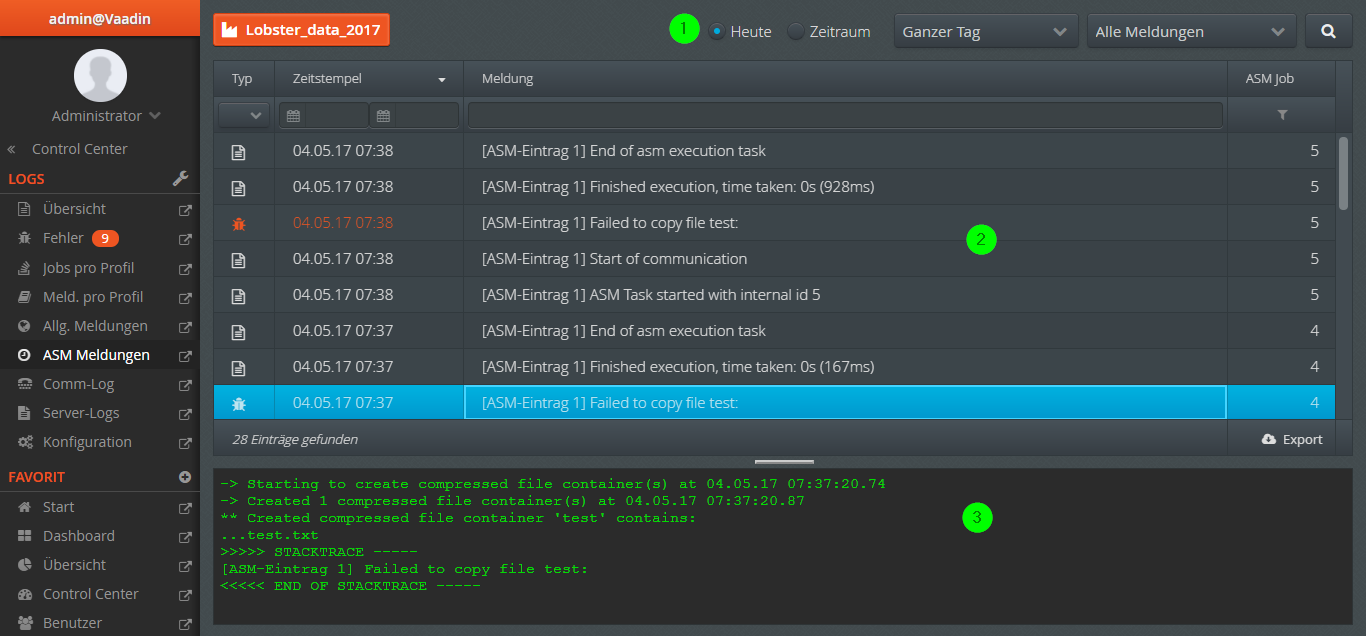Screen dimensions: 1366x636
Task: Click the ASM Job column header
Action: tap(1281, 78)
